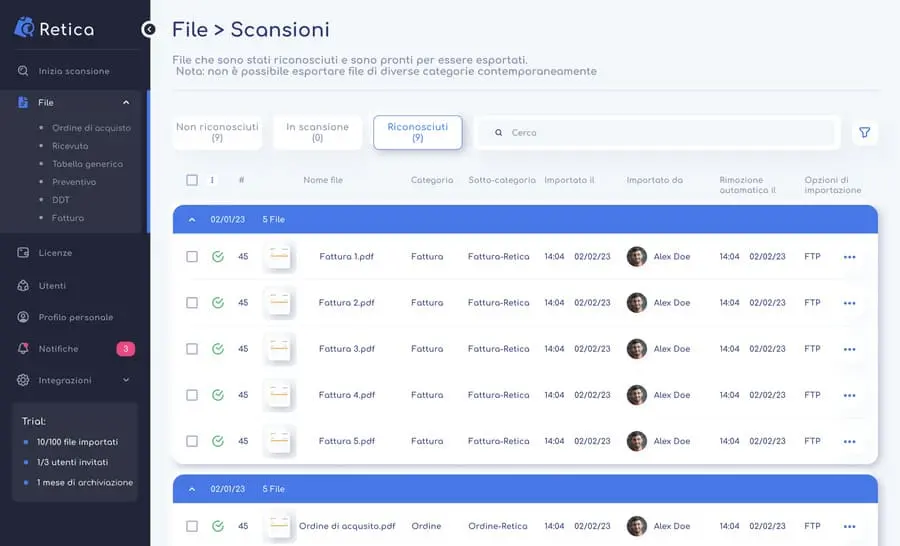Select the Fattura 5.pdf row checkbox
The image size is (900, 546).
pyautogui.click(x=192, y=441)
